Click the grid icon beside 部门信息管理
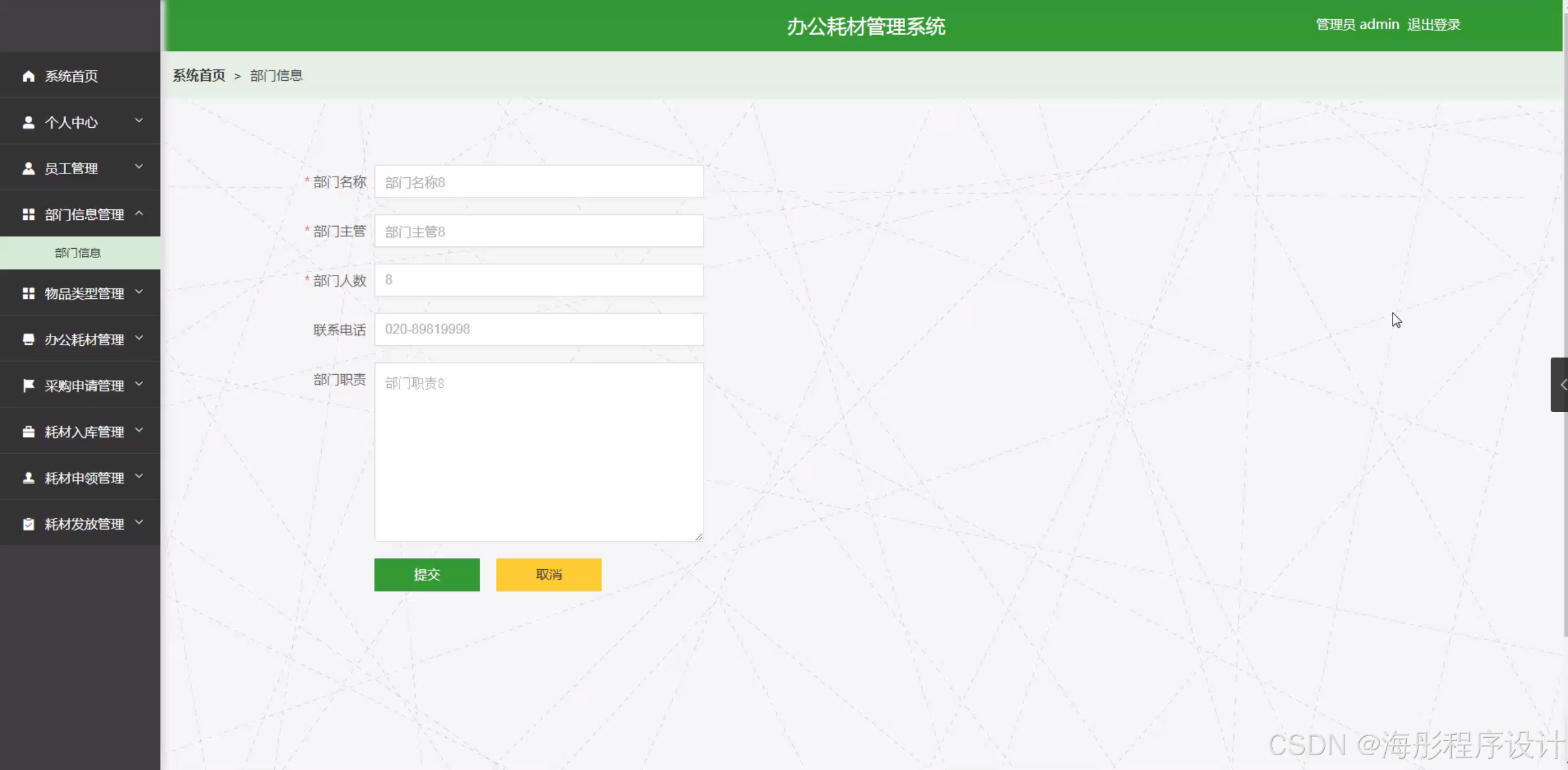This screenshot has height=770, width=1568. [x=28, y=214]
